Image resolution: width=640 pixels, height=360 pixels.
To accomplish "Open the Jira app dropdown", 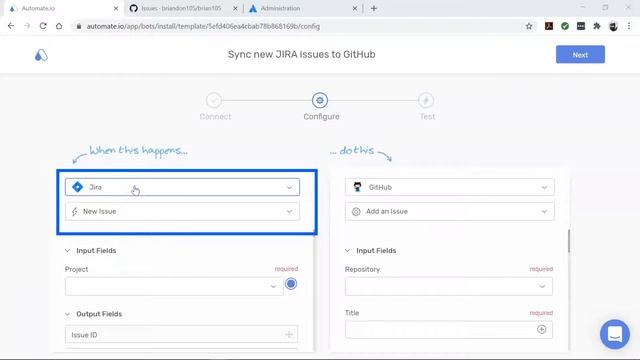I will (182, 187).
